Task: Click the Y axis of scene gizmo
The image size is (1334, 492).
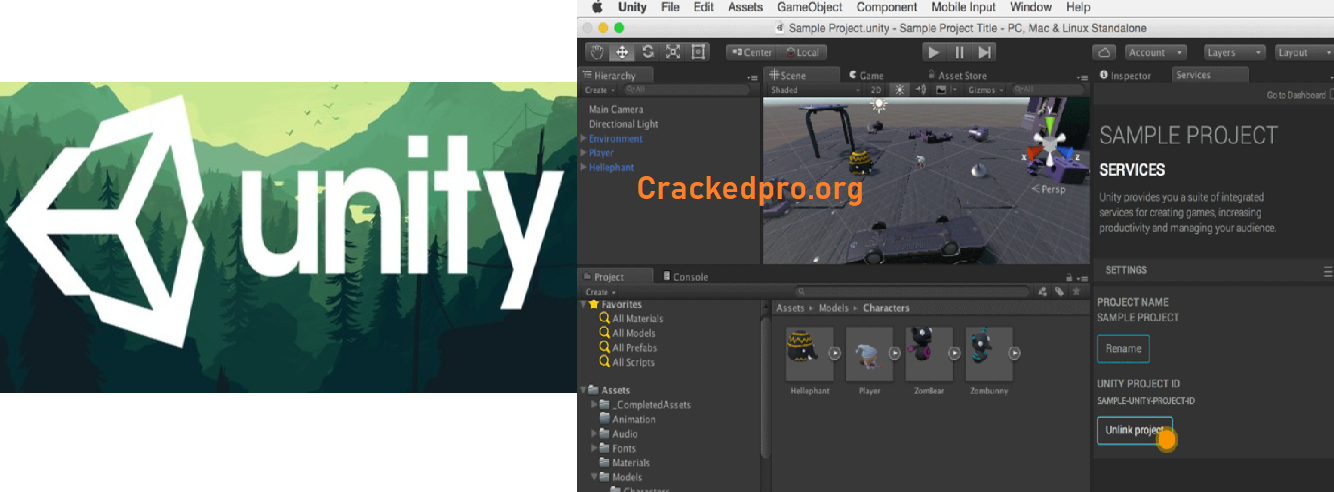Action: [1050, 127]
